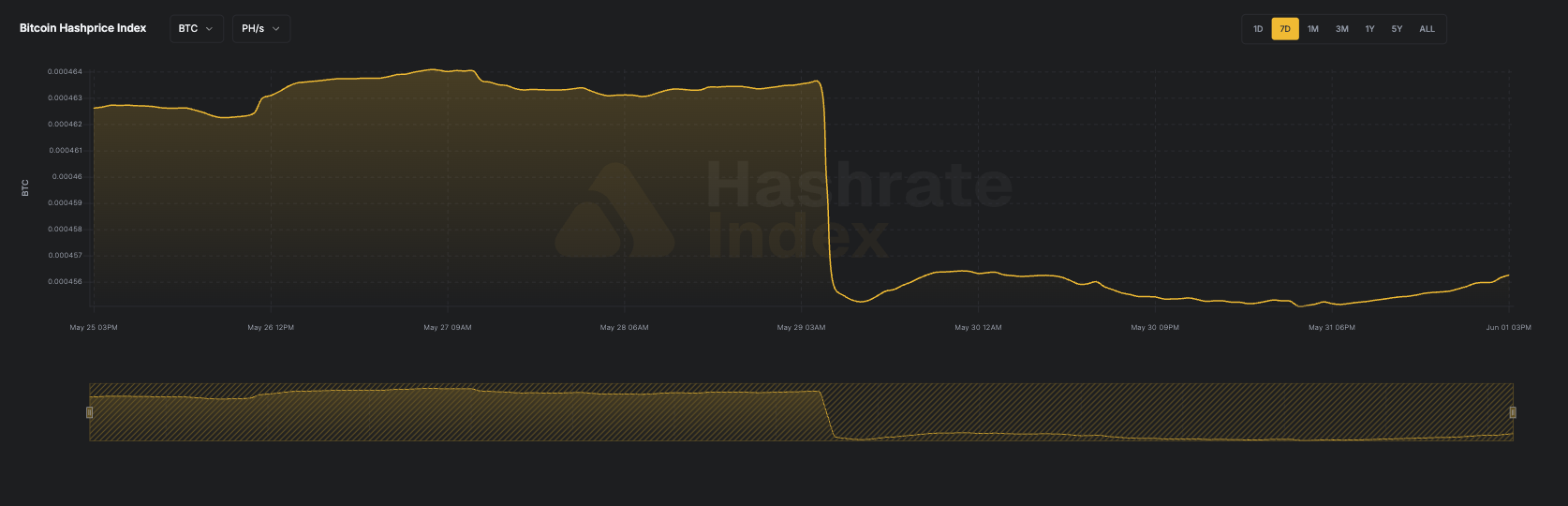Select the ALL time range
This screenshot has height=506, width=1568.
pyautogui.click(x=1427, y=29)
